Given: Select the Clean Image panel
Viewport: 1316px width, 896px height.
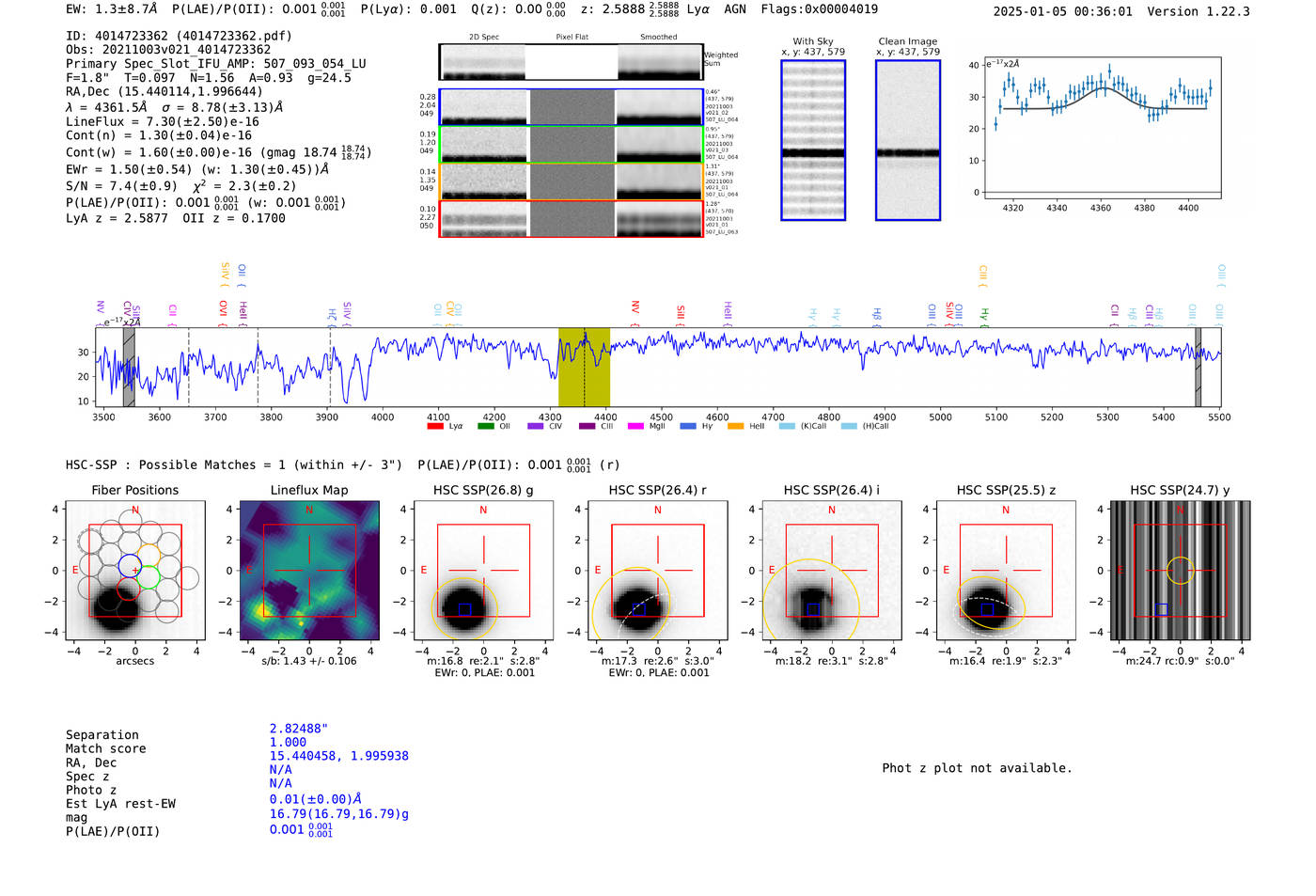Looking at the screenshot, I should pos(908,140).
